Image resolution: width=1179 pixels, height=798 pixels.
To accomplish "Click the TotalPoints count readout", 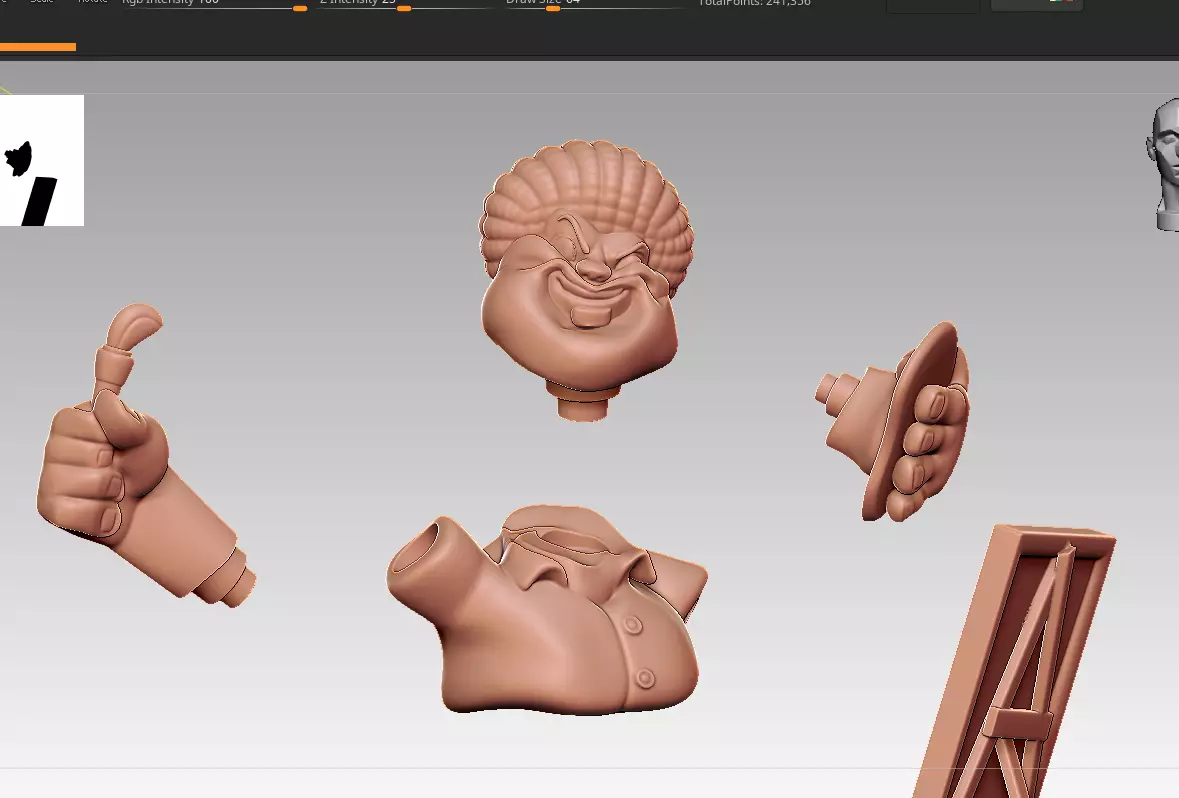I will click(x=754, y=3).
